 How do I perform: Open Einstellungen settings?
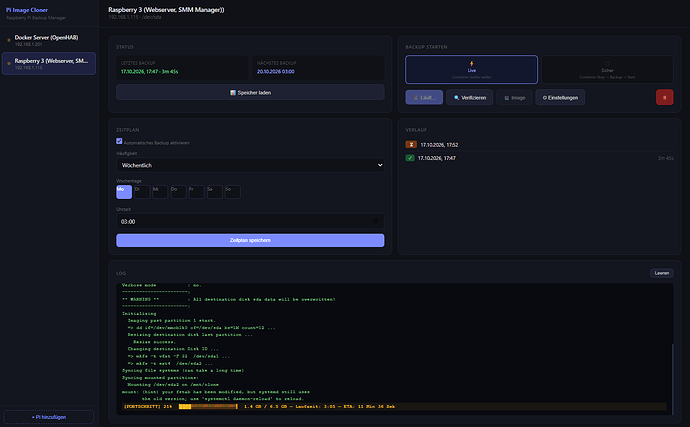[x=560, y=97]
